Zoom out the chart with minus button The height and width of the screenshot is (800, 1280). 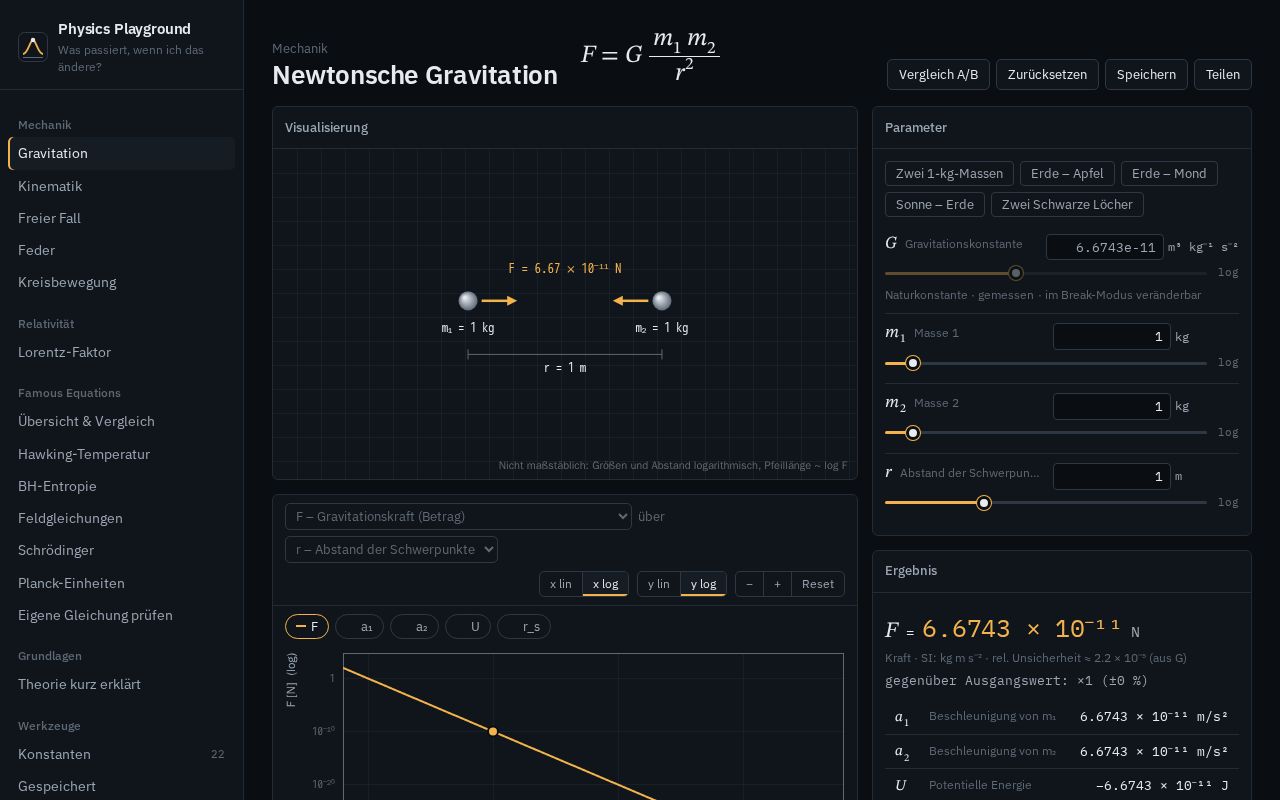point(749,584)
